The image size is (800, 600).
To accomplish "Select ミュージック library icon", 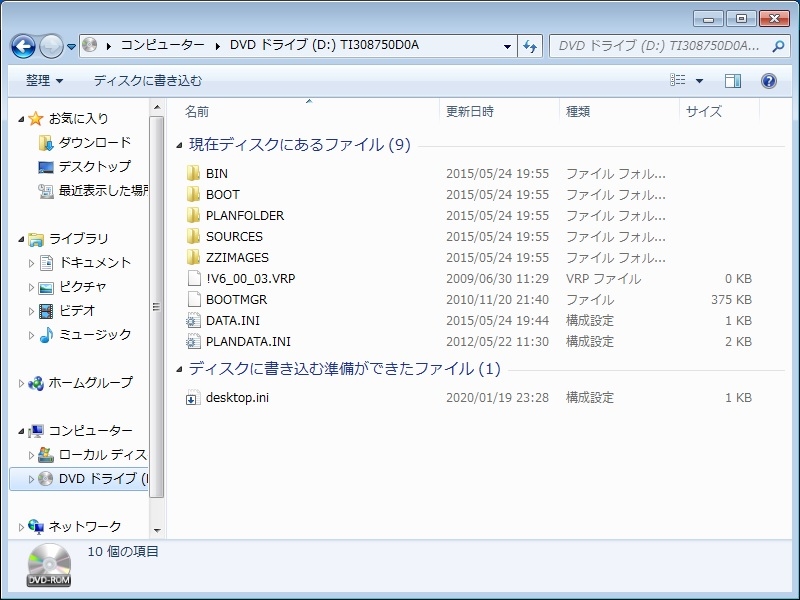I will [x=46, y=335].
